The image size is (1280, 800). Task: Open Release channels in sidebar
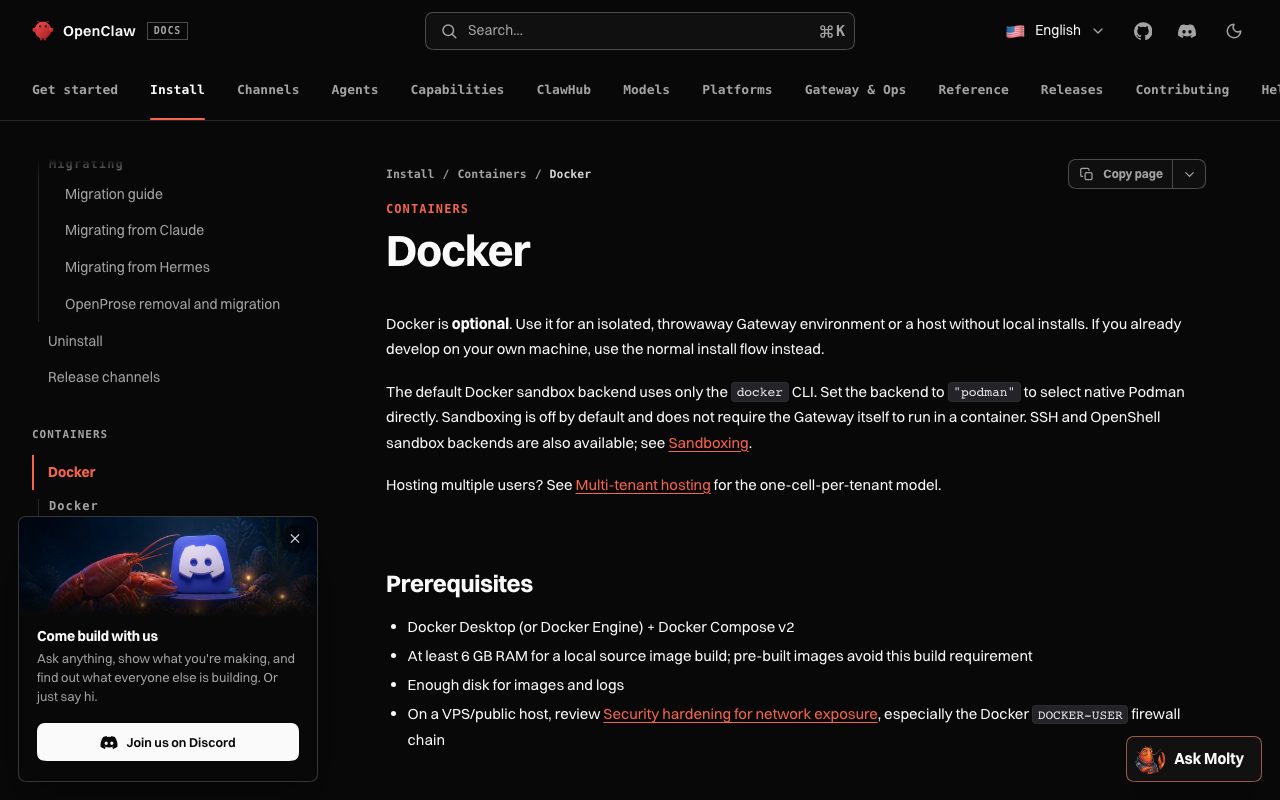(x=104, y=377)
